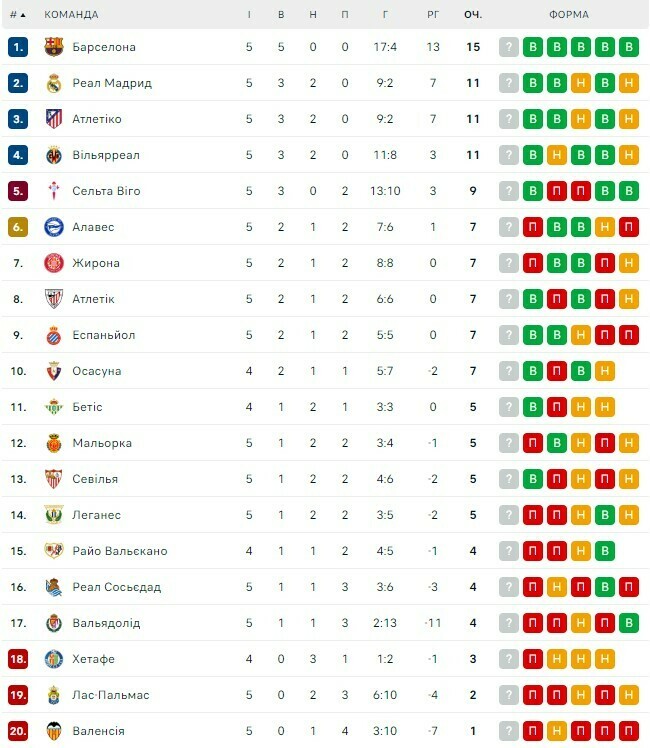Viewport: 650px width, 748px height.
Task: Click the Barcelona club crest icon
Action: click(54, 47)
